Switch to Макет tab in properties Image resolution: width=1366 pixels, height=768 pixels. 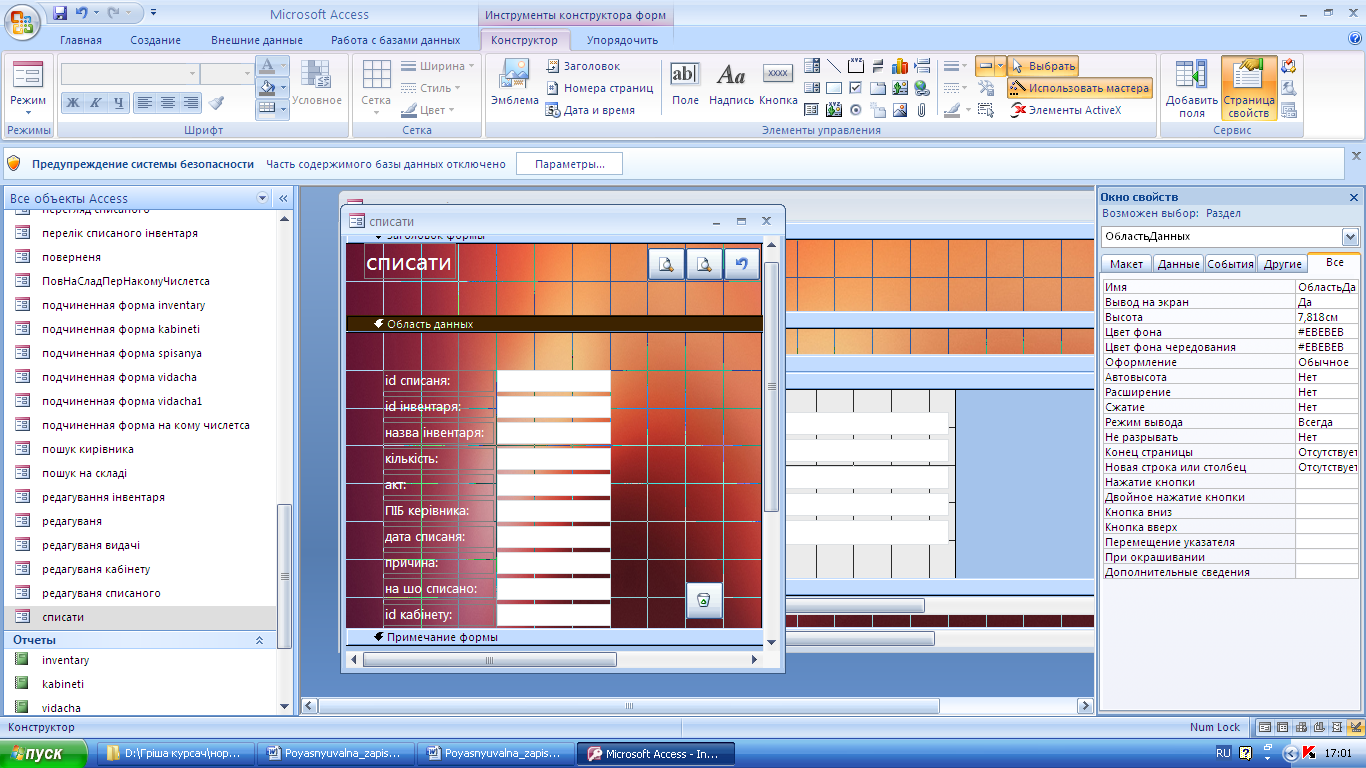coord(1126,264)
